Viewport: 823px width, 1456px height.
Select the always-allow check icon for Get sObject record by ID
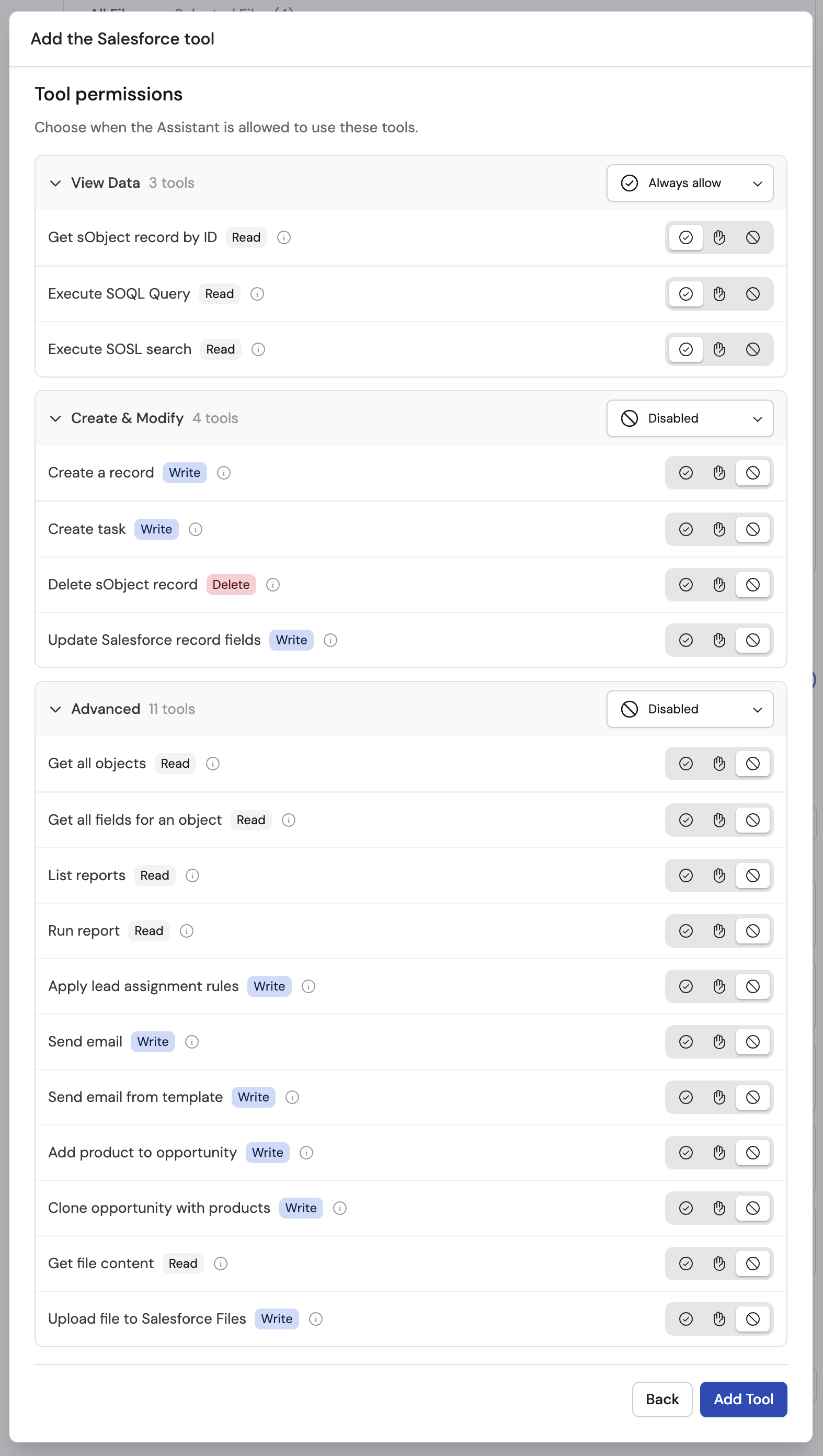click(685, 237)
